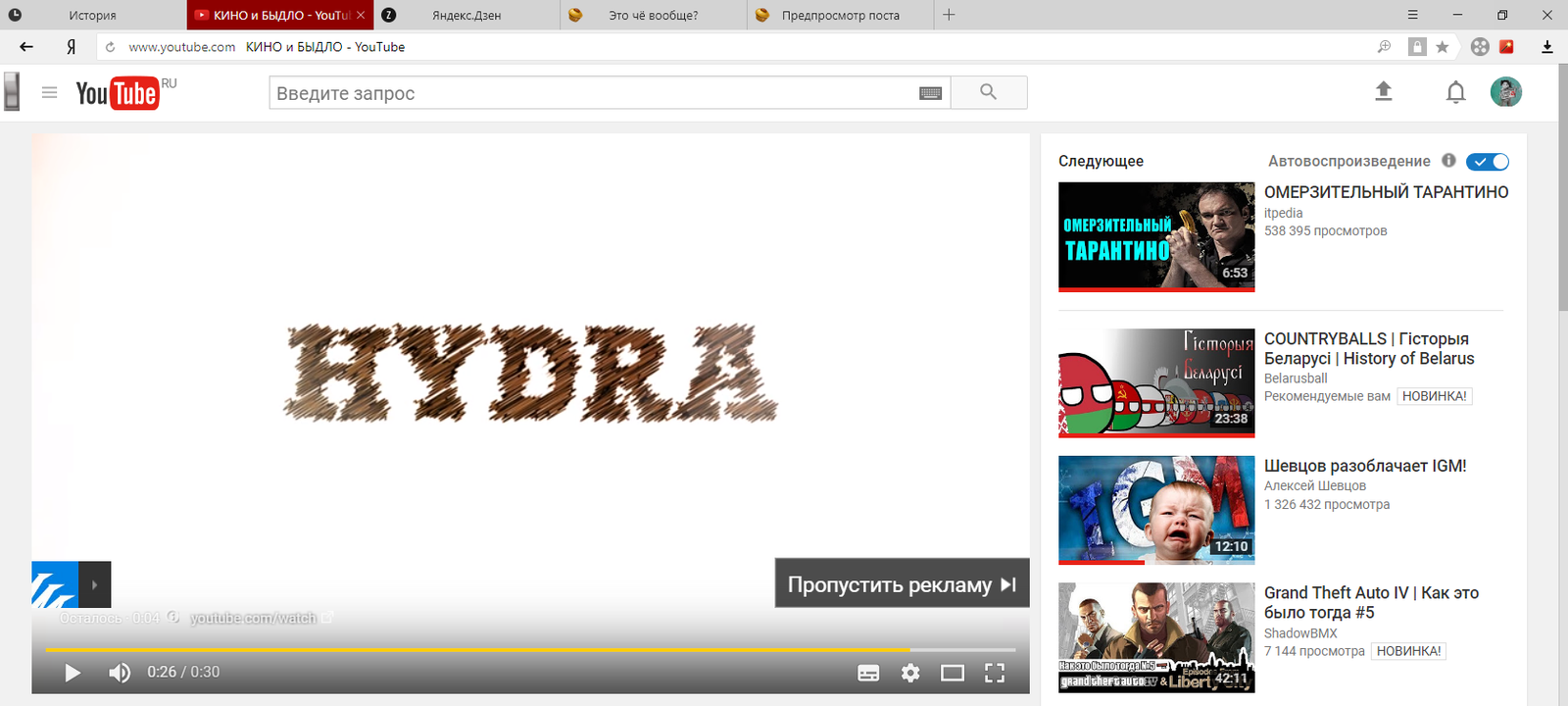1568x706 pixels.
Task: Click the ShadowBMX channel name
Action: pos(1300,633)
